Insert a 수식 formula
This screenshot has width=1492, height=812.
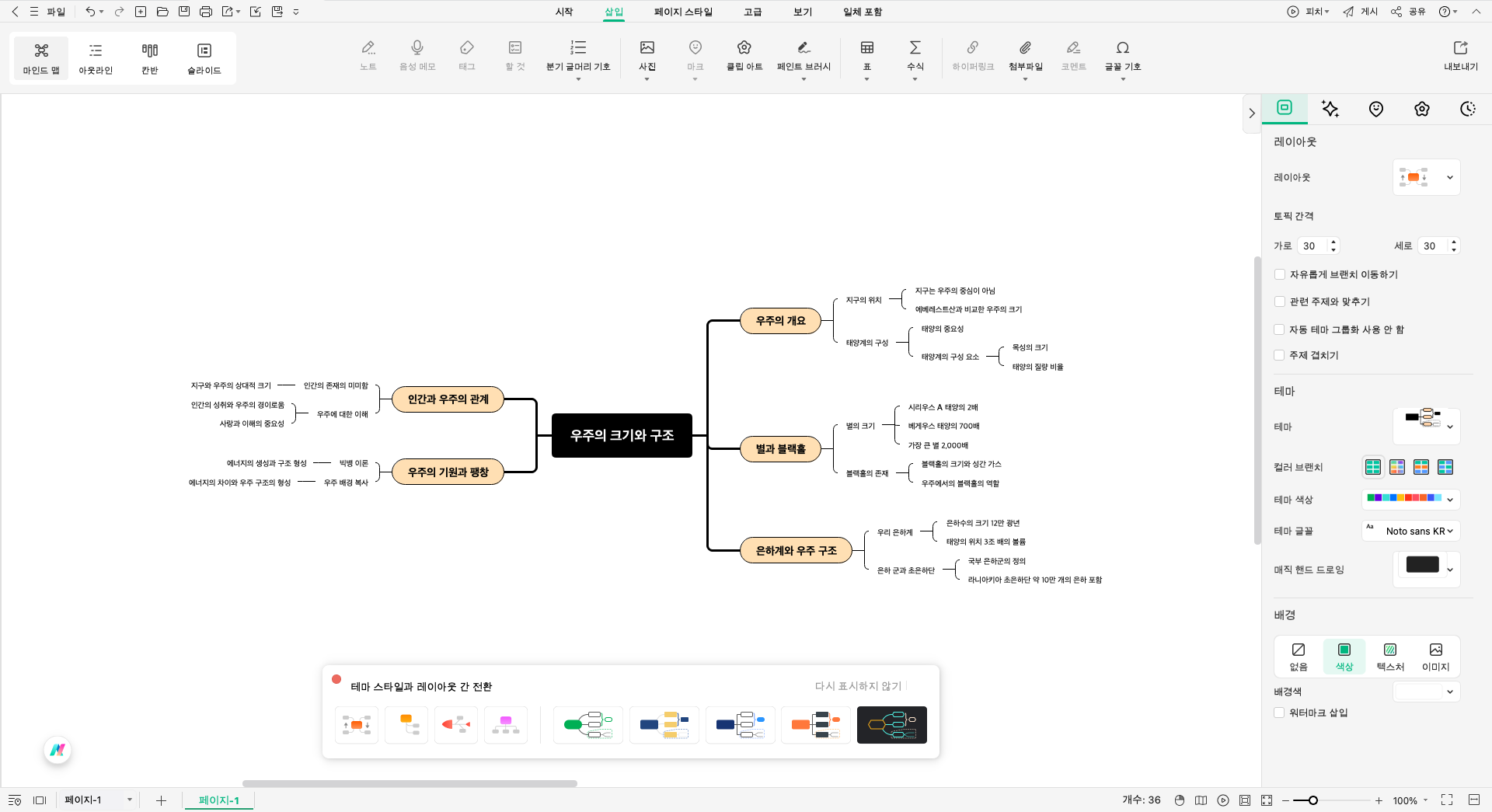tap(915, 56)
